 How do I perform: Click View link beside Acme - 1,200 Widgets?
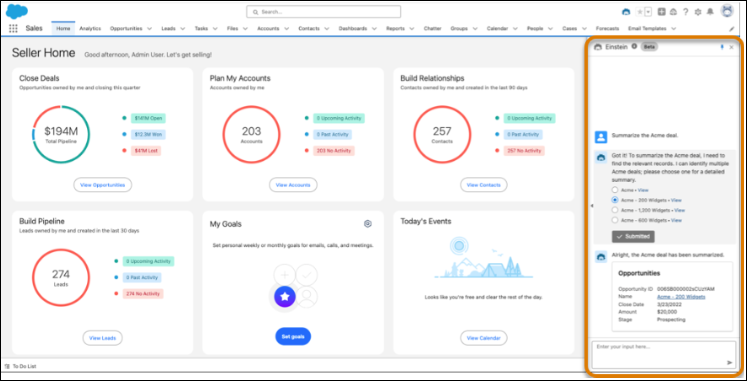[x=679, y=210]
